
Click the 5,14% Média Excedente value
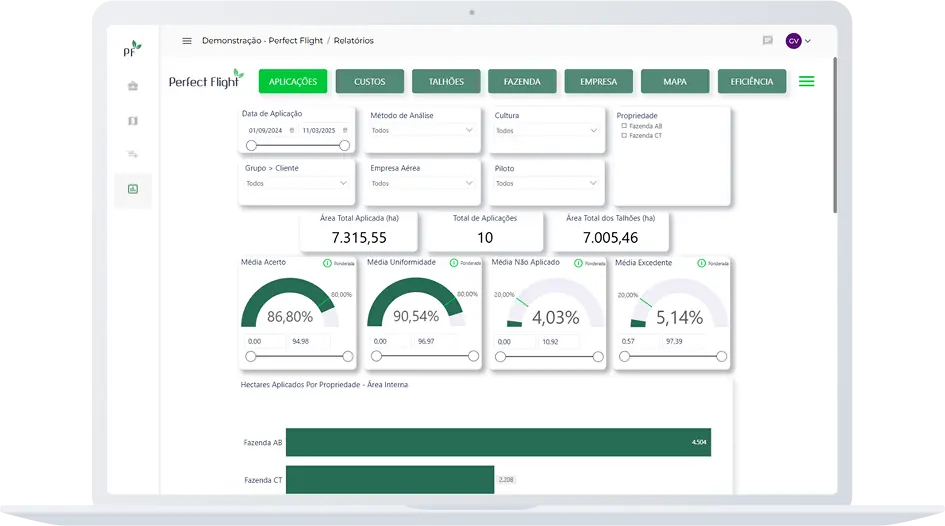[680, 318]
